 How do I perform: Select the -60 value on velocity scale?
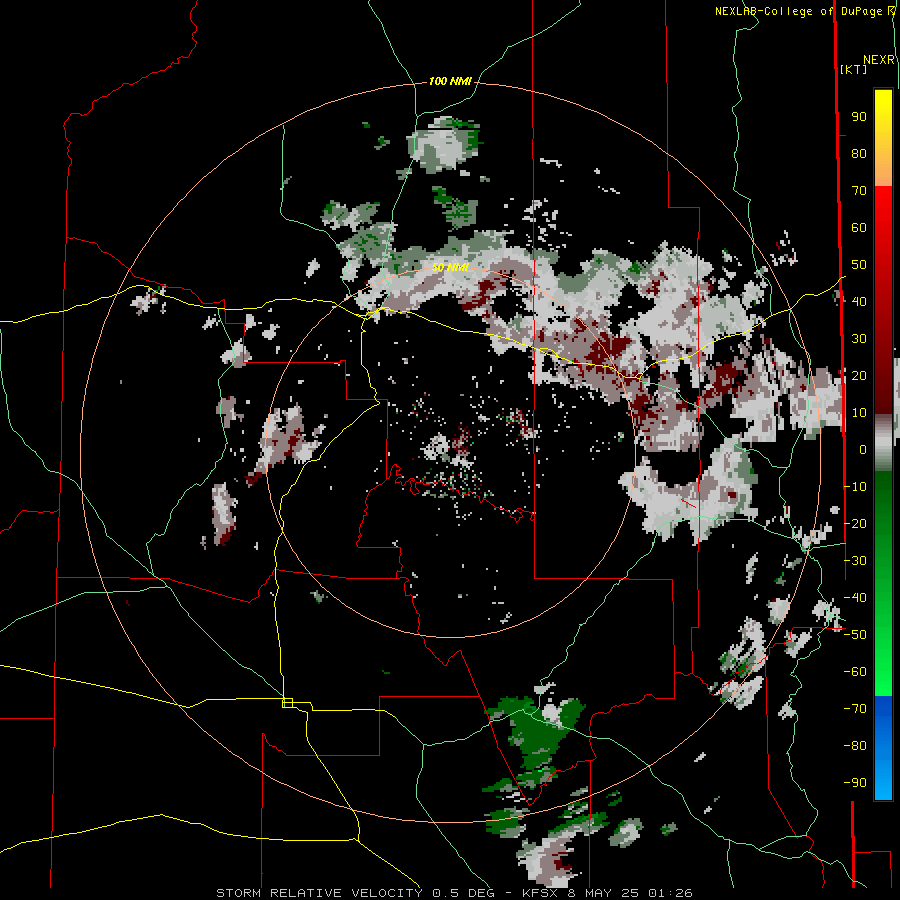[x=855, y=672]
